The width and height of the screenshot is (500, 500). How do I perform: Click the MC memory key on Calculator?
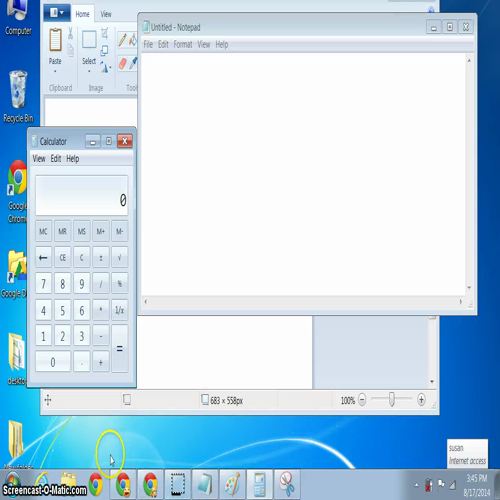click(x=43, y=231)
